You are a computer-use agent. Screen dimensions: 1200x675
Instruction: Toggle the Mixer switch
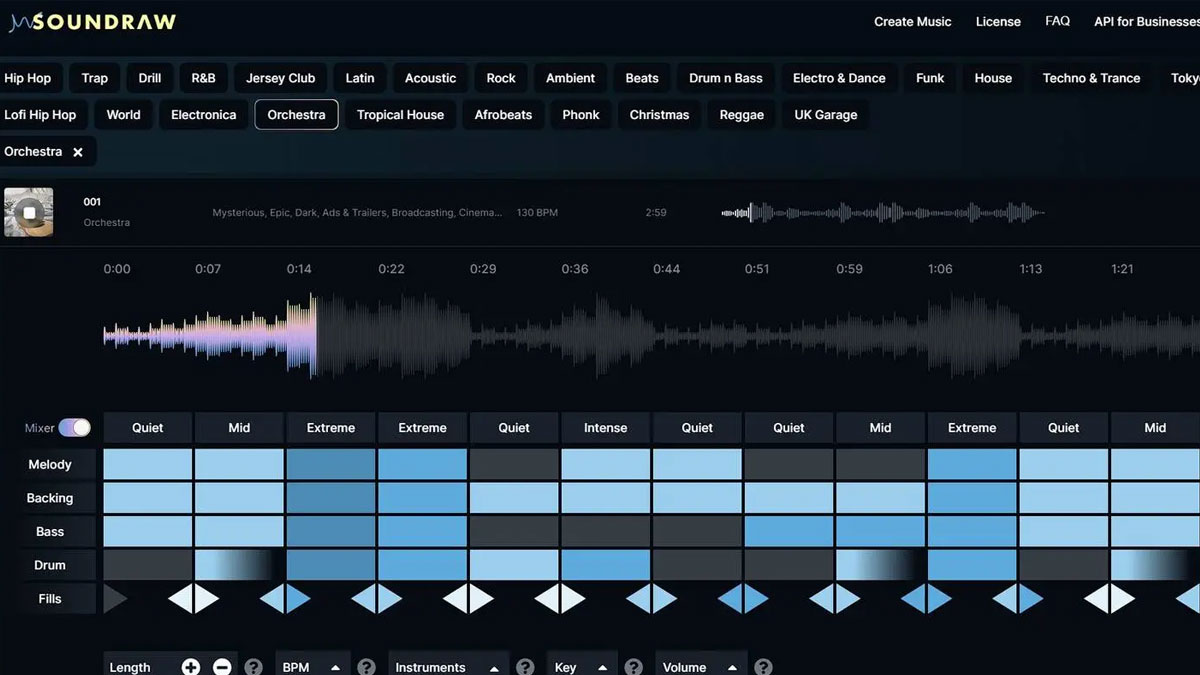(x=74, y=428)
